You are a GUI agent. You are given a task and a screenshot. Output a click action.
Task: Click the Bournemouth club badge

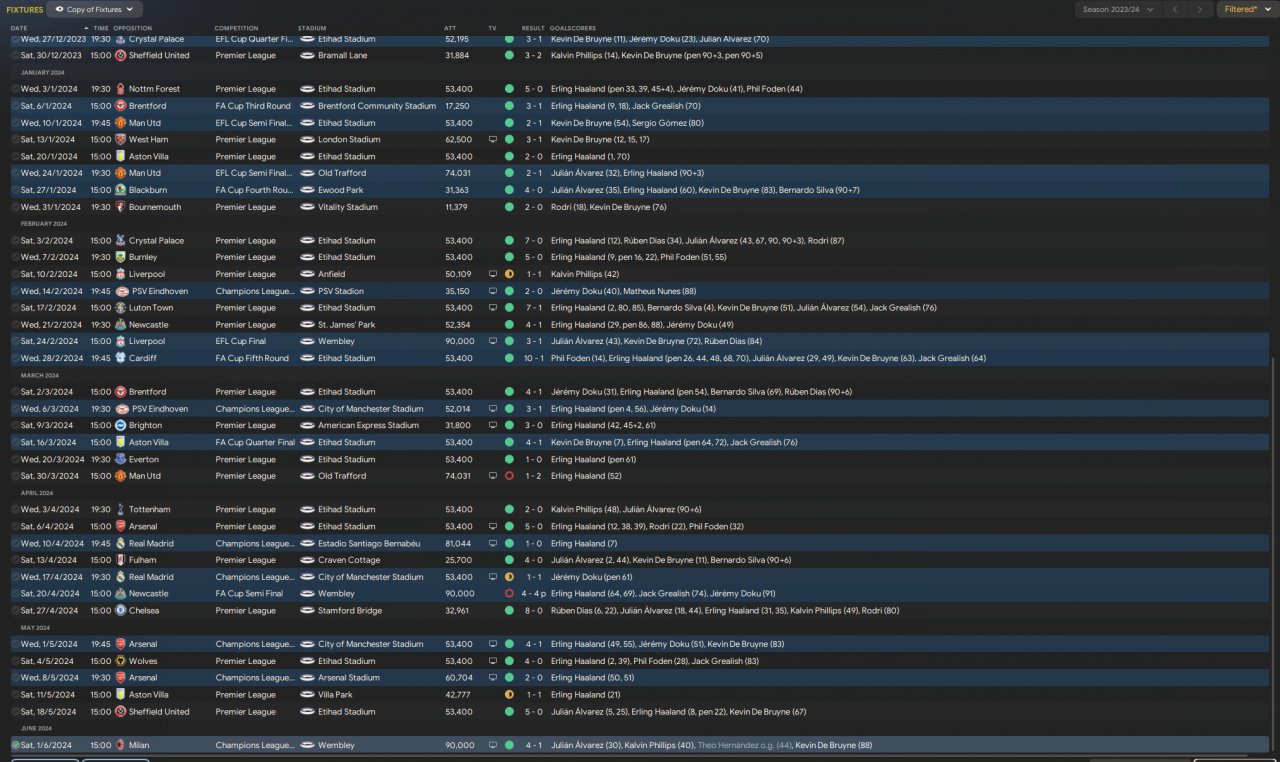point(120,207)
